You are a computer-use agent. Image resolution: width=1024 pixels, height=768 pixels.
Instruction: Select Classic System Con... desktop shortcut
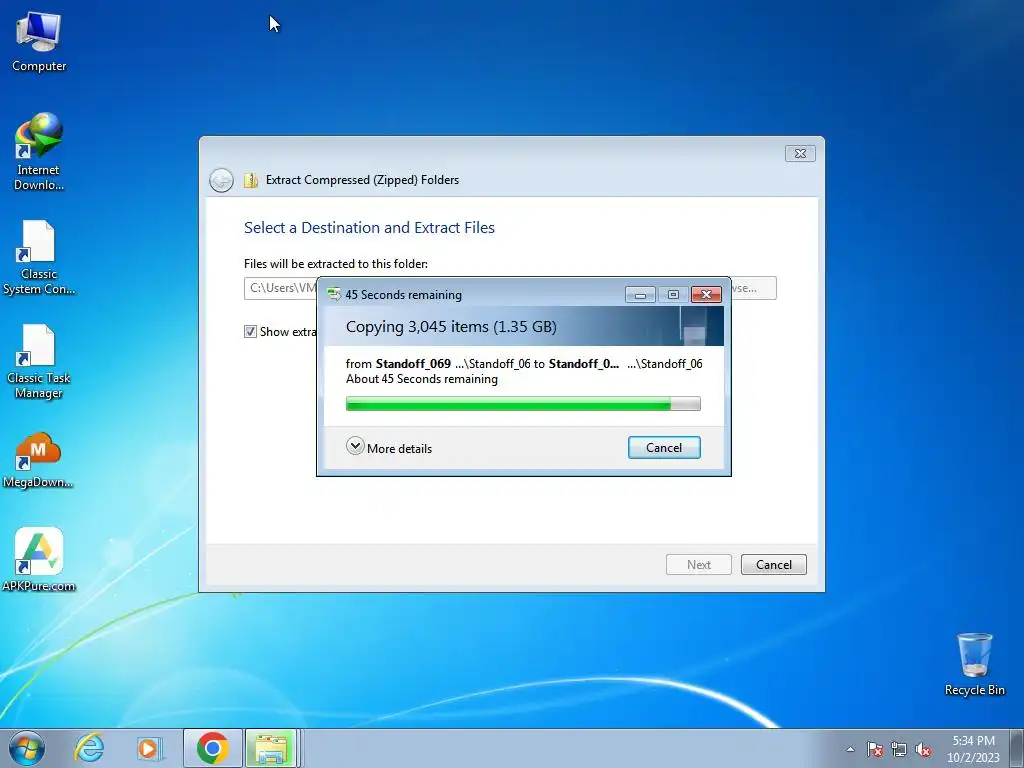click(39, 257)
